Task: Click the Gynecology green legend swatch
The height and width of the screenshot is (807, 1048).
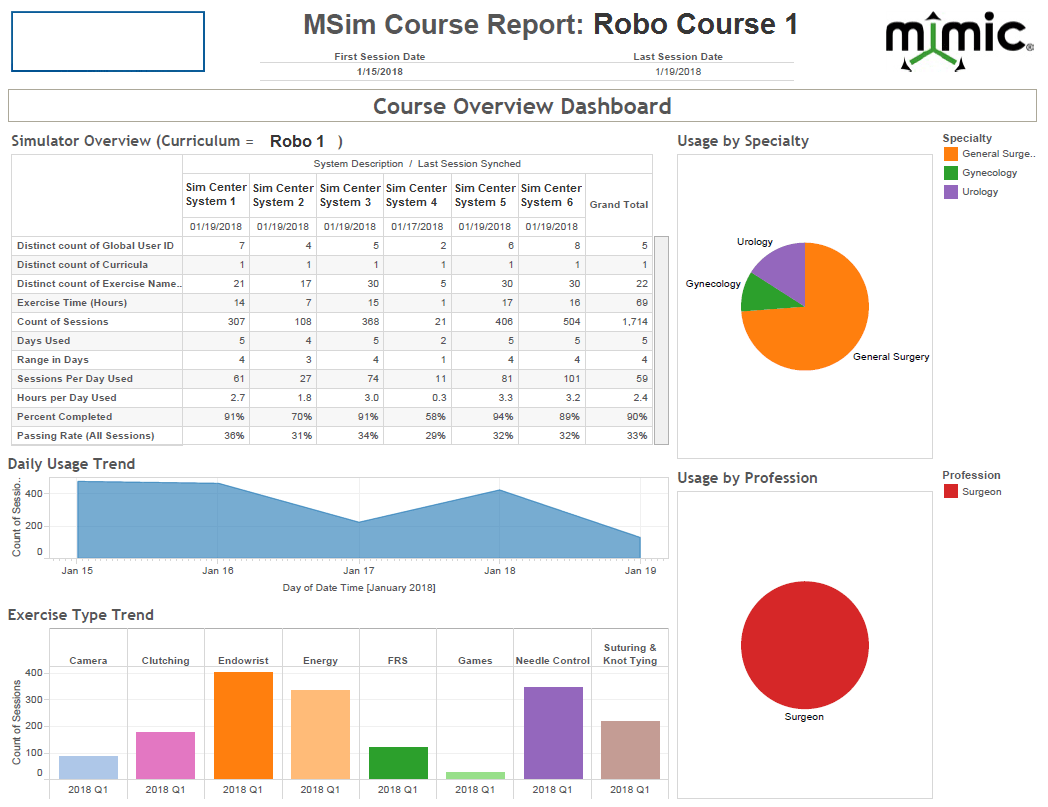Action: (x=950, y=172)
